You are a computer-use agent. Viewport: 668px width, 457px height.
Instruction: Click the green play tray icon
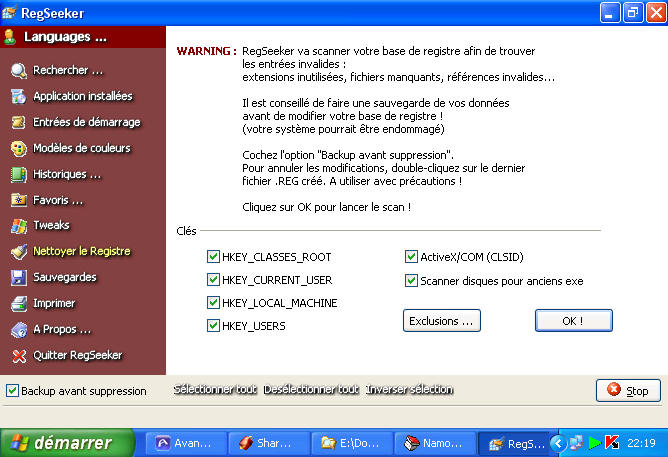point(595,443)
